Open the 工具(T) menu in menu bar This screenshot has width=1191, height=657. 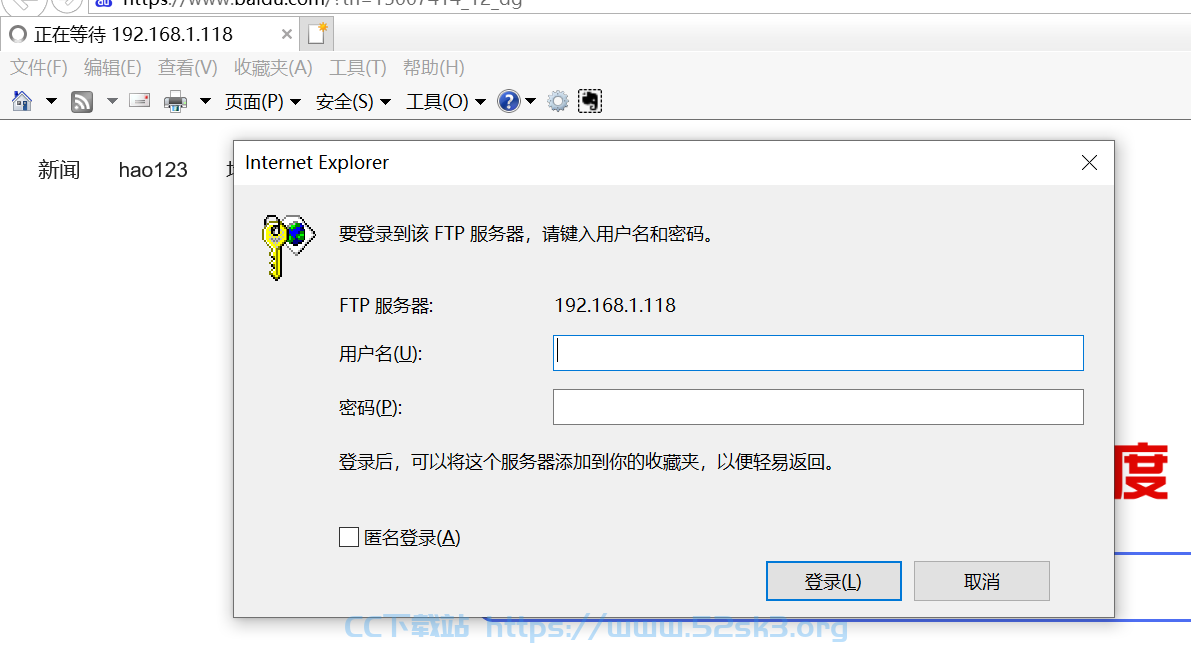pos(358,68)
